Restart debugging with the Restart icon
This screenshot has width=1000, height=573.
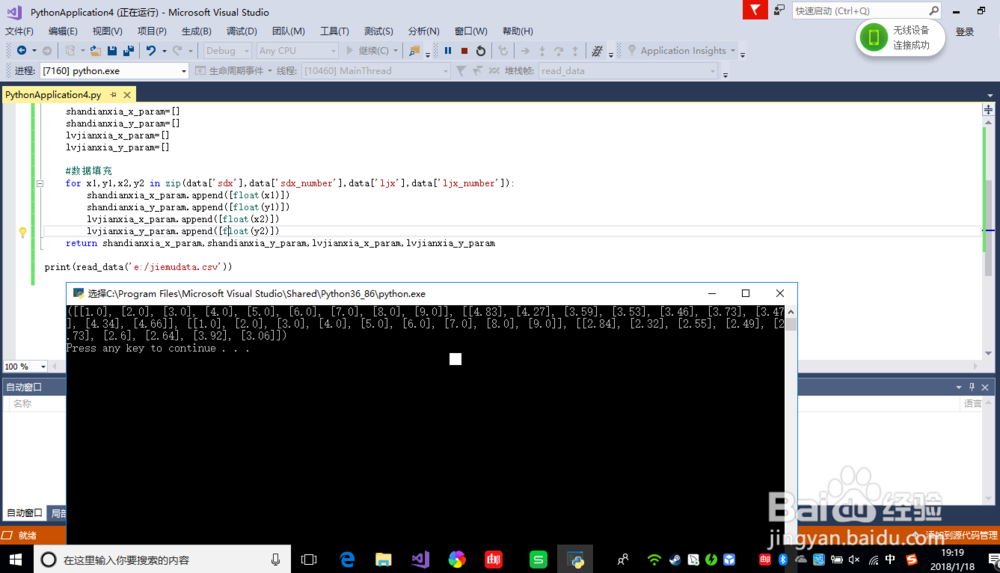(481, 50)
